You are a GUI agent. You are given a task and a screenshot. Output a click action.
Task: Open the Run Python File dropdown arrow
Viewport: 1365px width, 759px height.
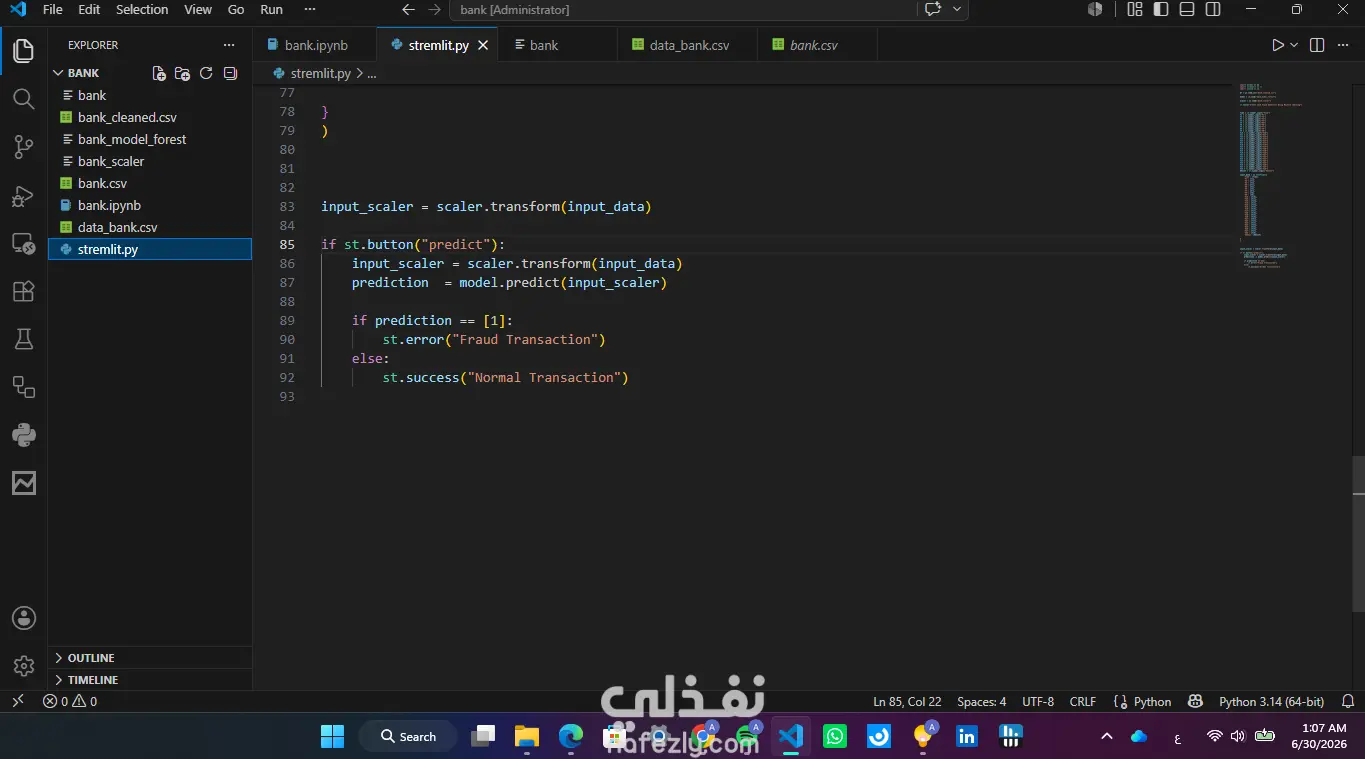[x=1294, y=45]
